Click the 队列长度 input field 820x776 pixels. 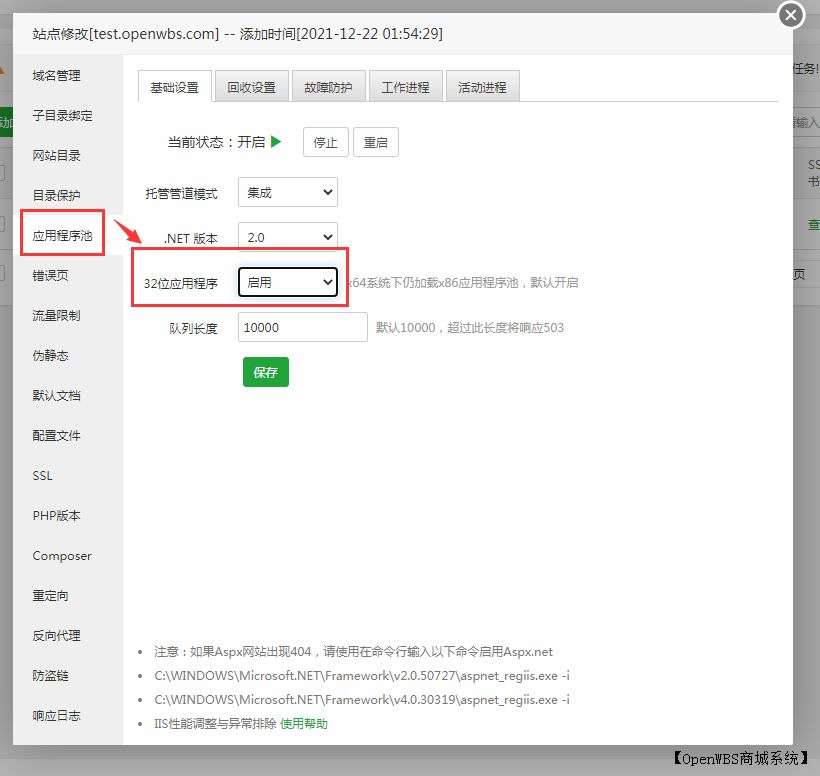click(x=300, y=327)
